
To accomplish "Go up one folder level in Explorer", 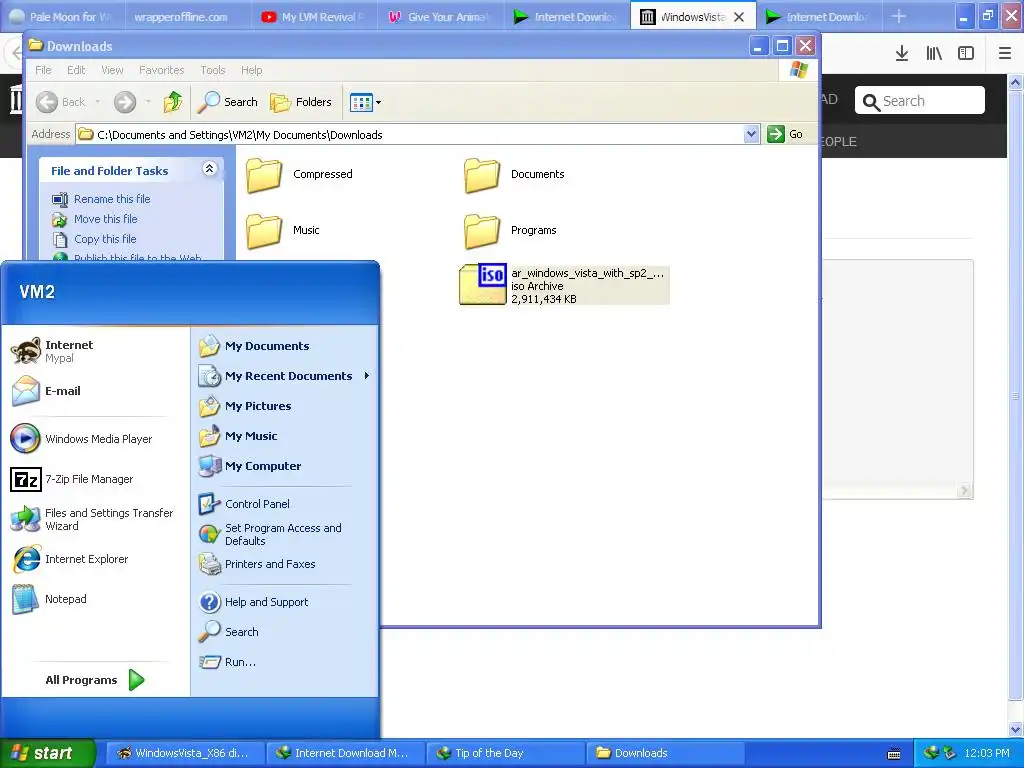I will pos(172,102).
